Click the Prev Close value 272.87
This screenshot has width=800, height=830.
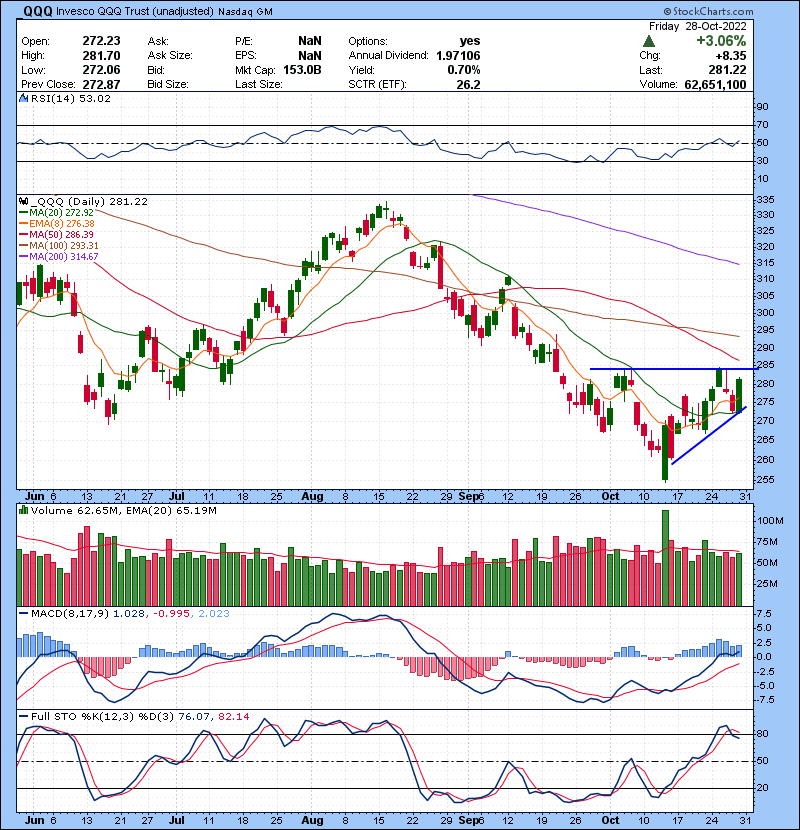click(101, 84)
